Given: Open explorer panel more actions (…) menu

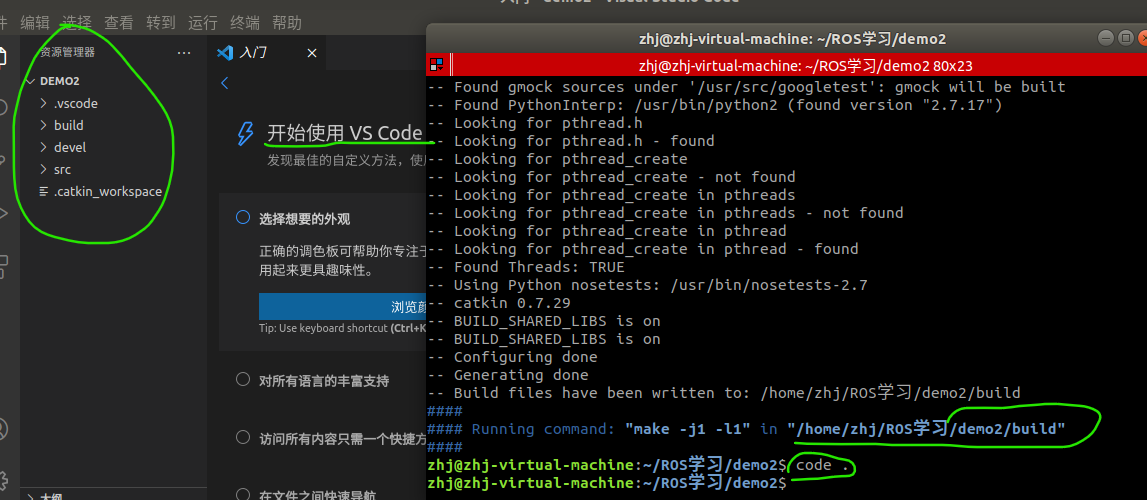Looking at the screenshot, I should coord(184,53).
